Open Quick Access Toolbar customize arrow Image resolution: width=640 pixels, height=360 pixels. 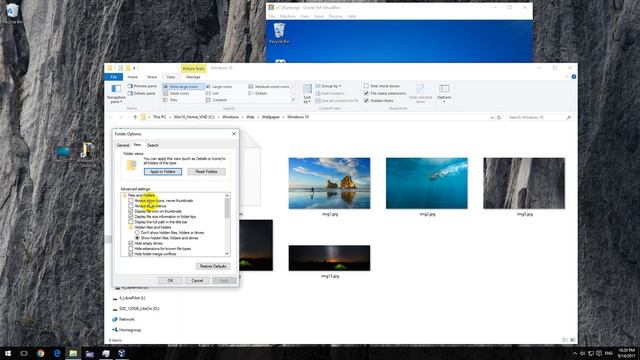[x=138, y=68]
